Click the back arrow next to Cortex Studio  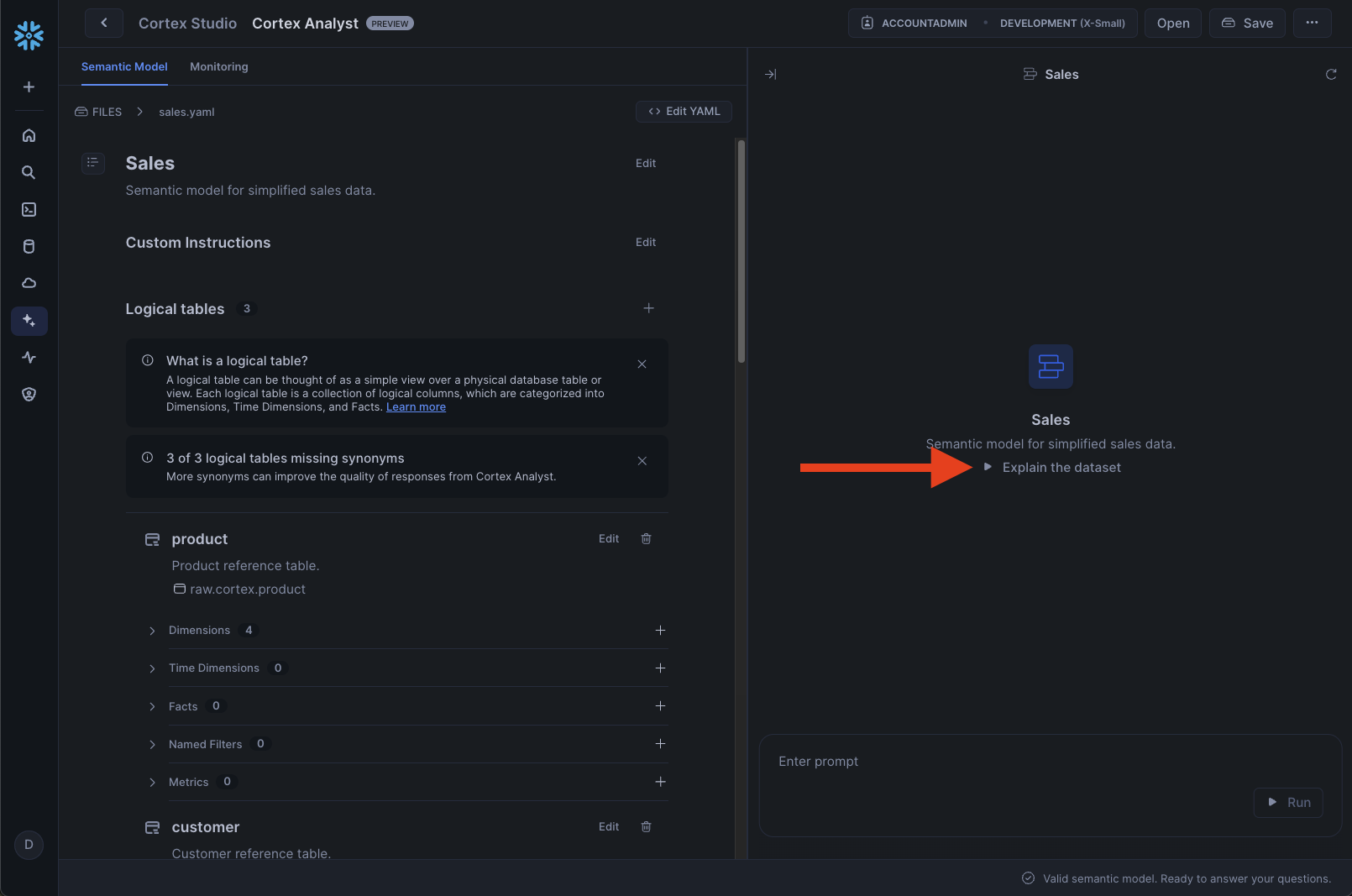tap(104, 23)
